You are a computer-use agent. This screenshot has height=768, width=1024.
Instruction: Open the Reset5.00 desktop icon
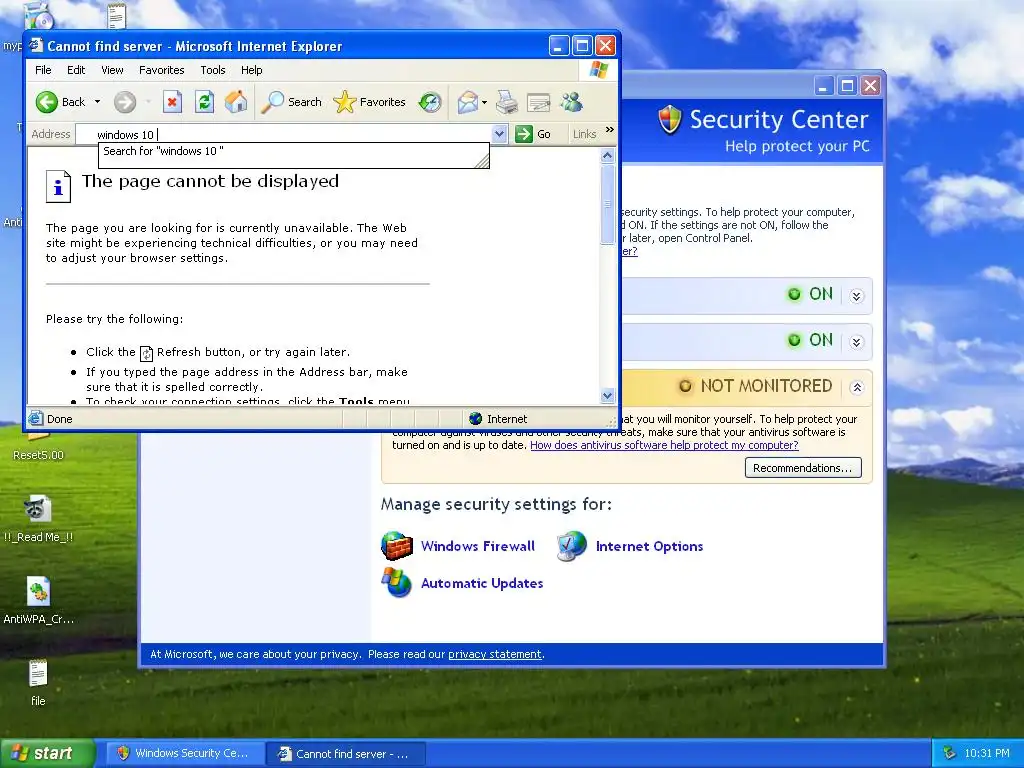38,447
